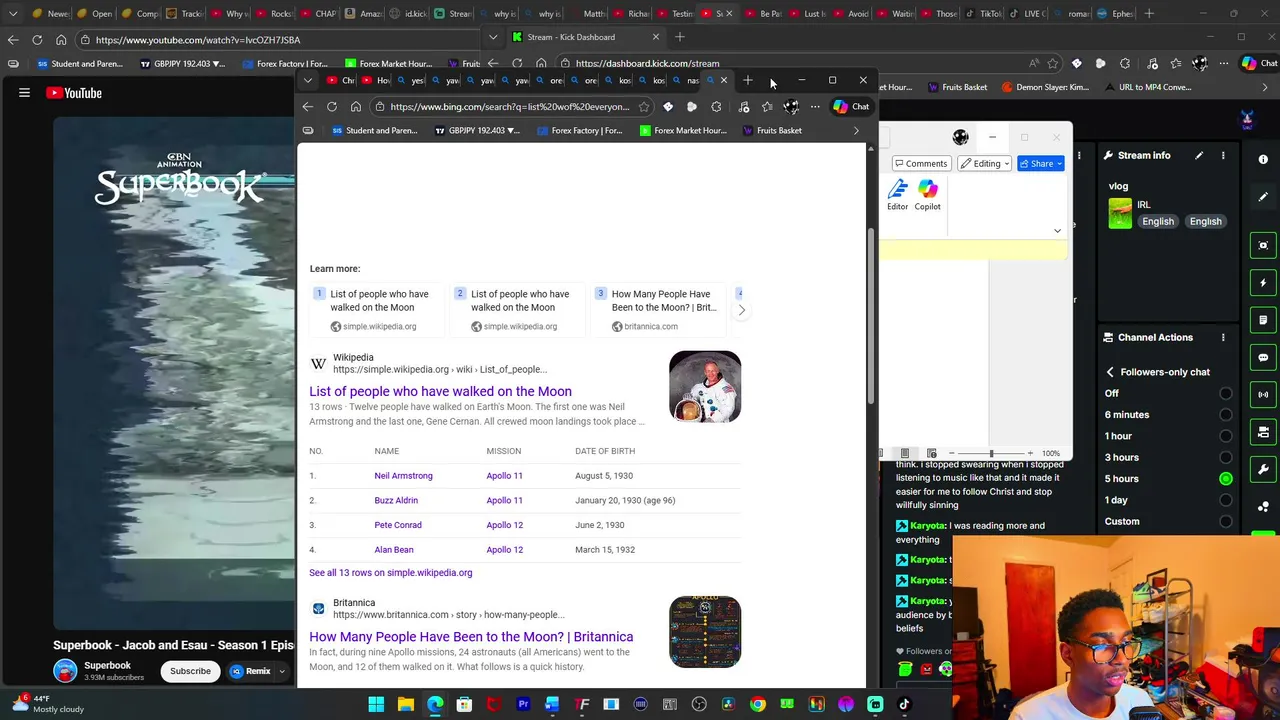Open OBS Studio from the taskbar

coord(699,704)
